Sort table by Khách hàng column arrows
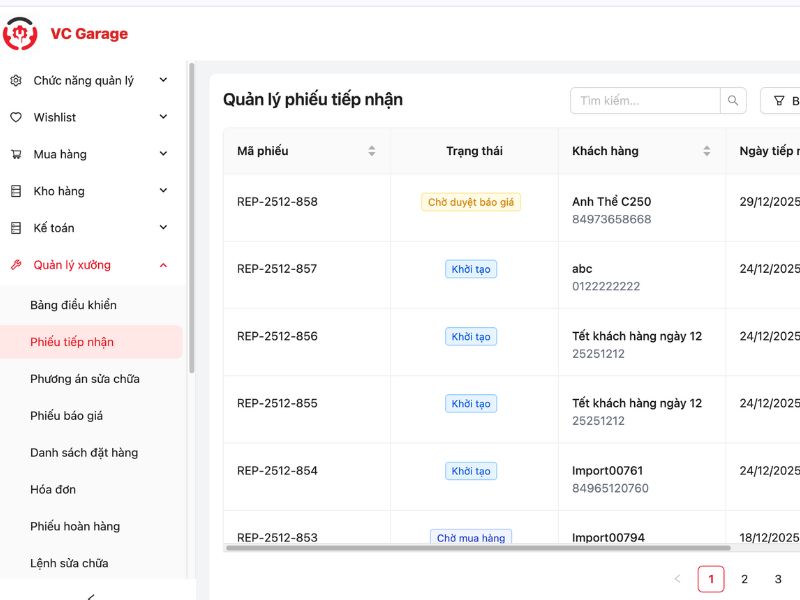Viewport: 800px width, 600px height. (x=707, y=151)
